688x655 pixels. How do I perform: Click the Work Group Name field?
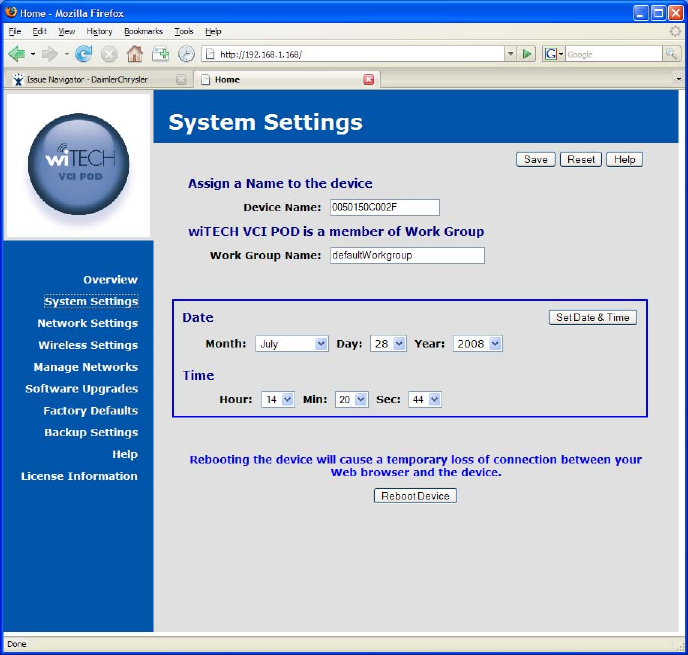click(x=407, y=255)
